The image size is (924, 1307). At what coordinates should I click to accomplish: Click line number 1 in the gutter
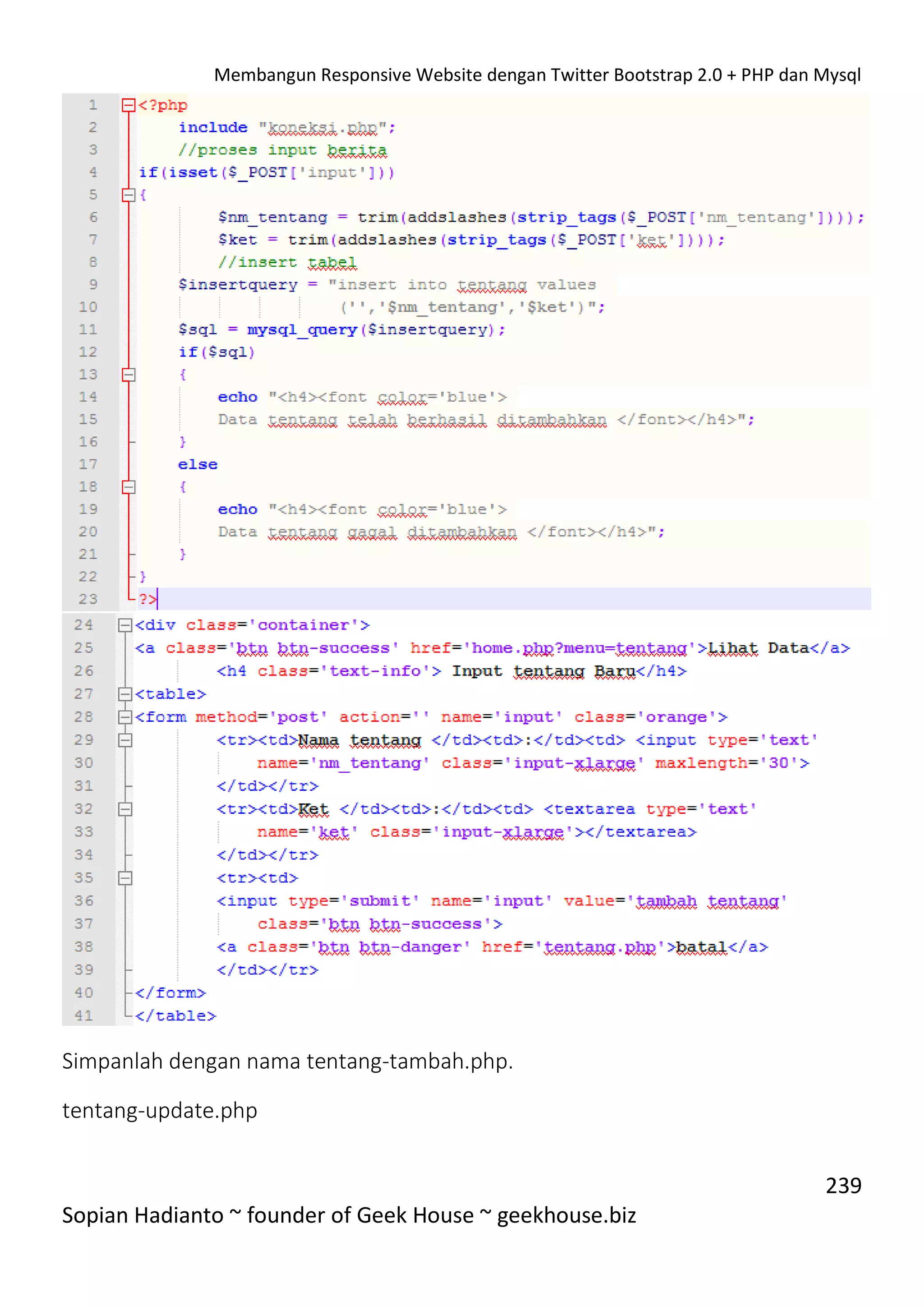click(93, 105)
